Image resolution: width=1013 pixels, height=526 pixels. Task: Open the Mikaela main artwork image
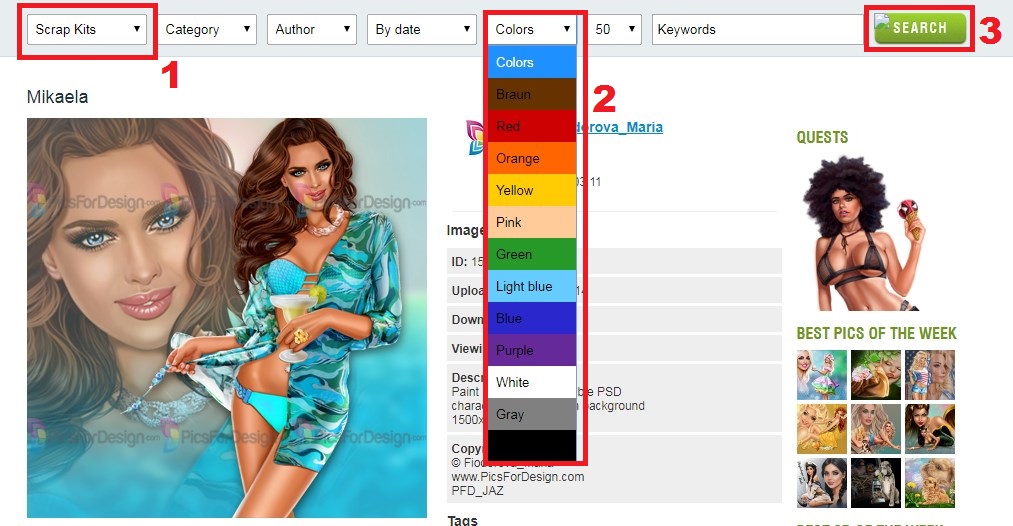(x=227, y=318)
